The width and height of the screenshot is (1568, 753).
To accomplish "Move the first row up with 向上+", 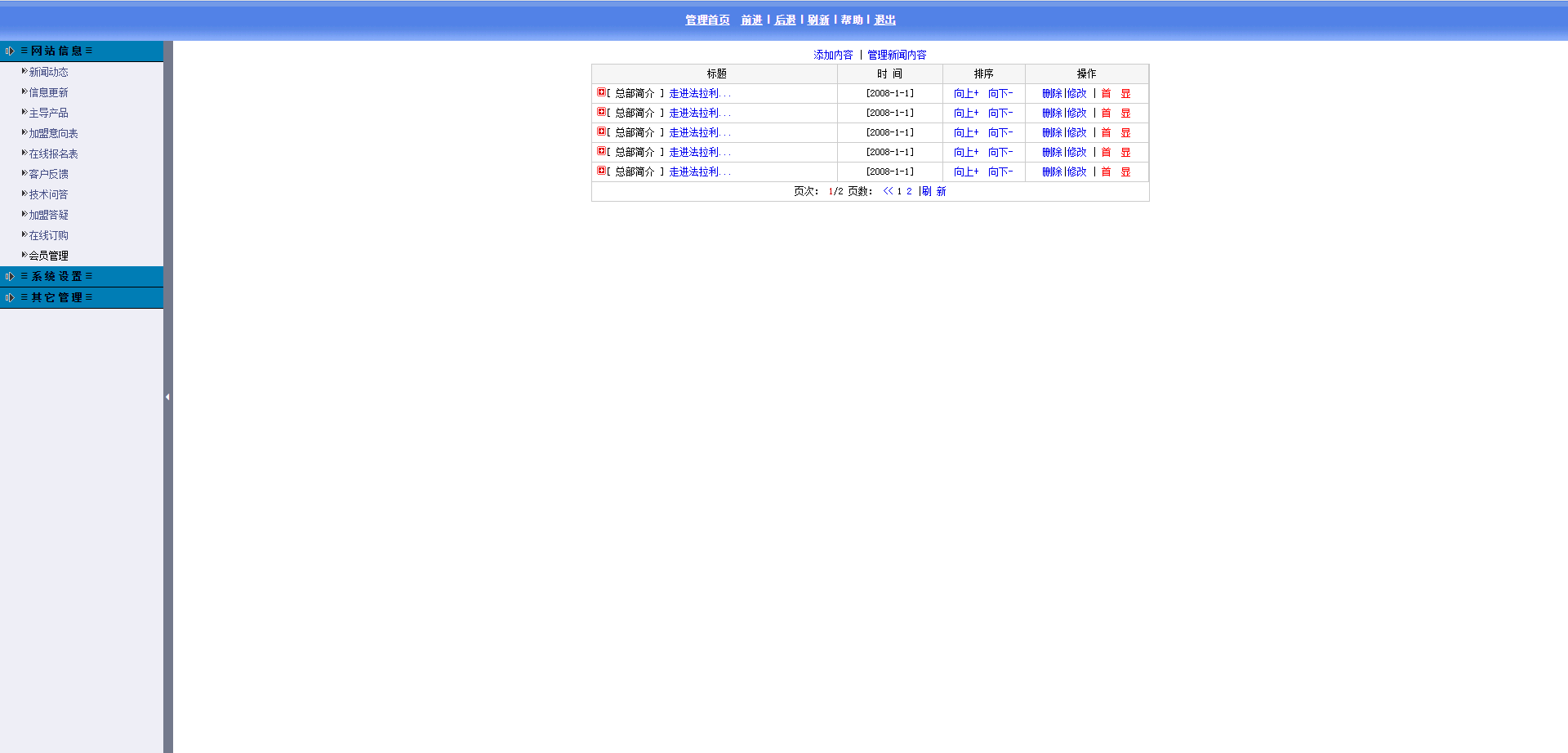I will pyautogui.click(x=966, y=93).
